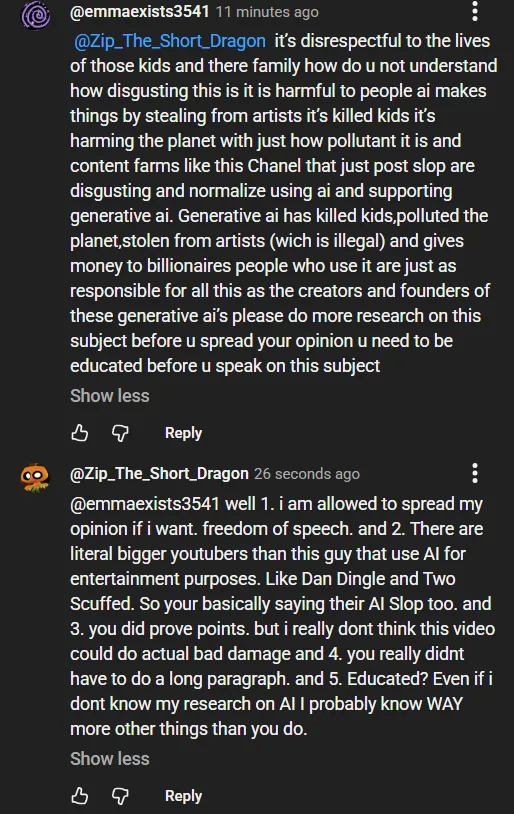The width and height of the screenshot is (514, 814).
Task: Open the '26 seconds ago' timestamp link
Action: coord(307,473)
